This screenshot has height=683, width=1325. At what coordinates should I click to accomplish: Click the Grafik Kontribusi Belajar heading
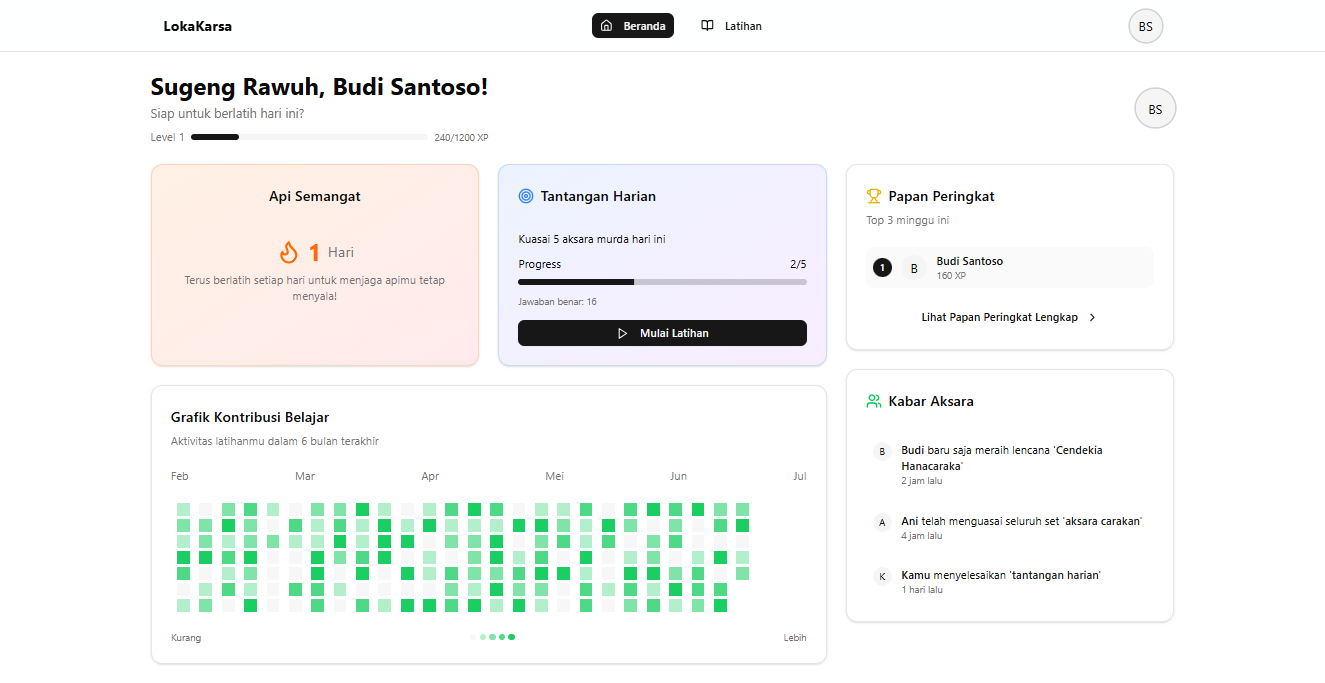tap(250, 417)
